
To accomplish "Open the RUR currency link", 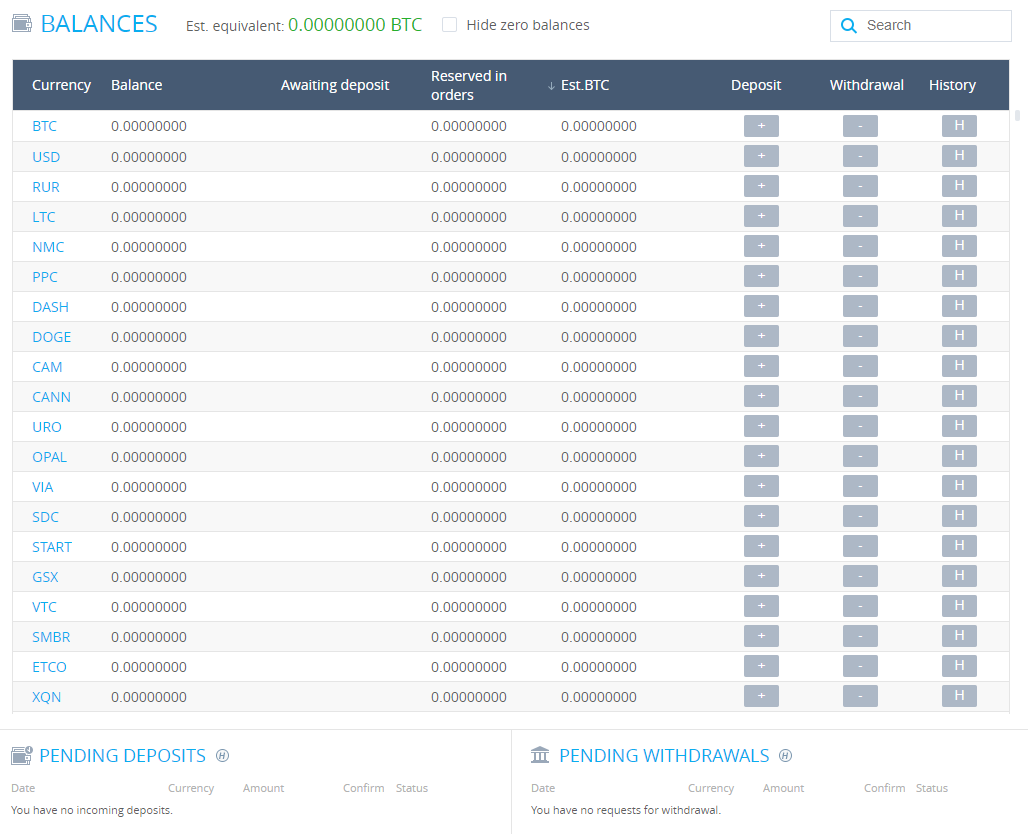I will click(46, 187).
